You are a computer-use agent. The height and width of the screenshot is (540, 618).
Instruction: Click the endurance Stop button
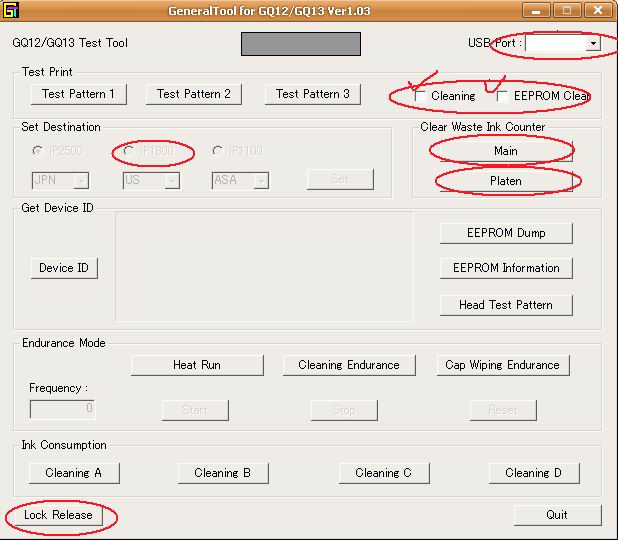point(344,410)
